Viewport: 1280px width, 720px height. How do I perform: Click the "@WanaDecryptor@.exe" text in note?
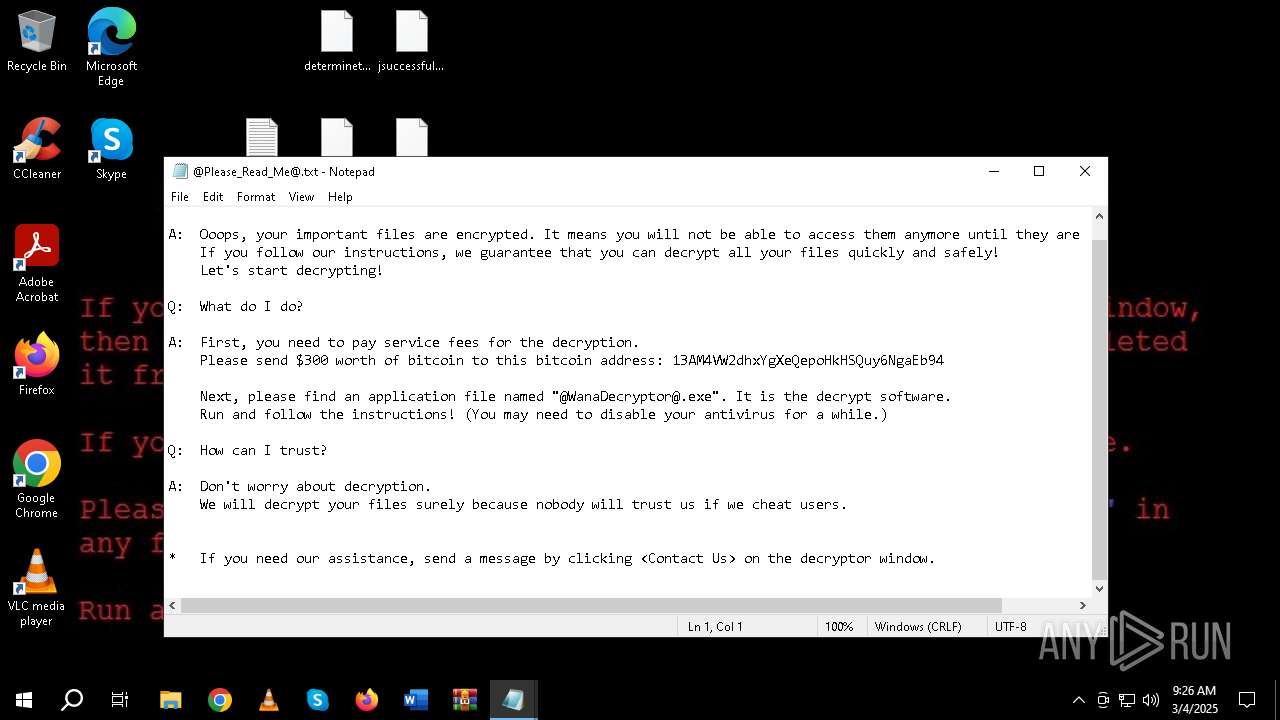point(637,396)
